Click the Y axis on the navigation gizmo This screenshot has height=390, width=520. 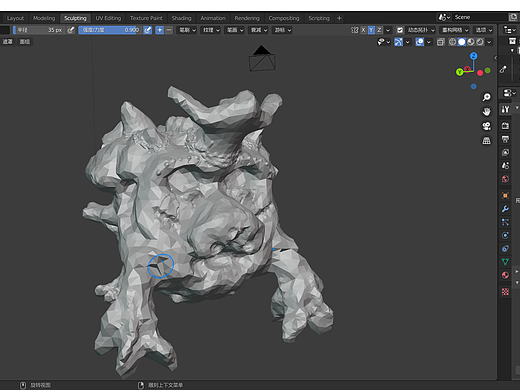point(460,72)
